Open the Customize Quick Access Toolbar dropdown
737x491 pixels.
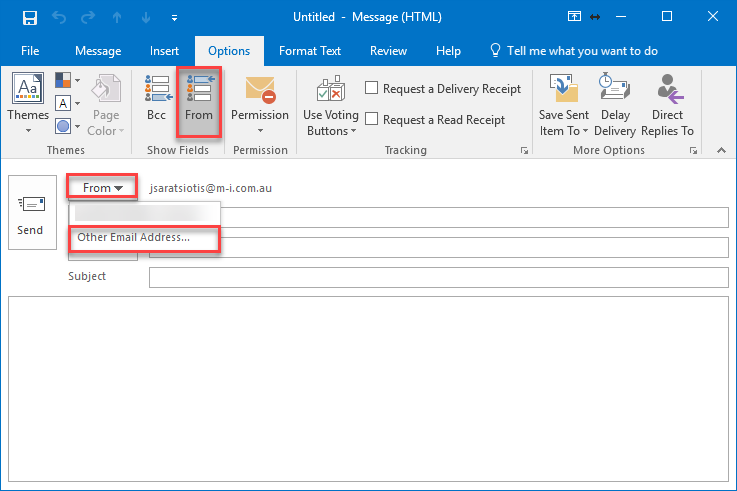tap(174, 18)
